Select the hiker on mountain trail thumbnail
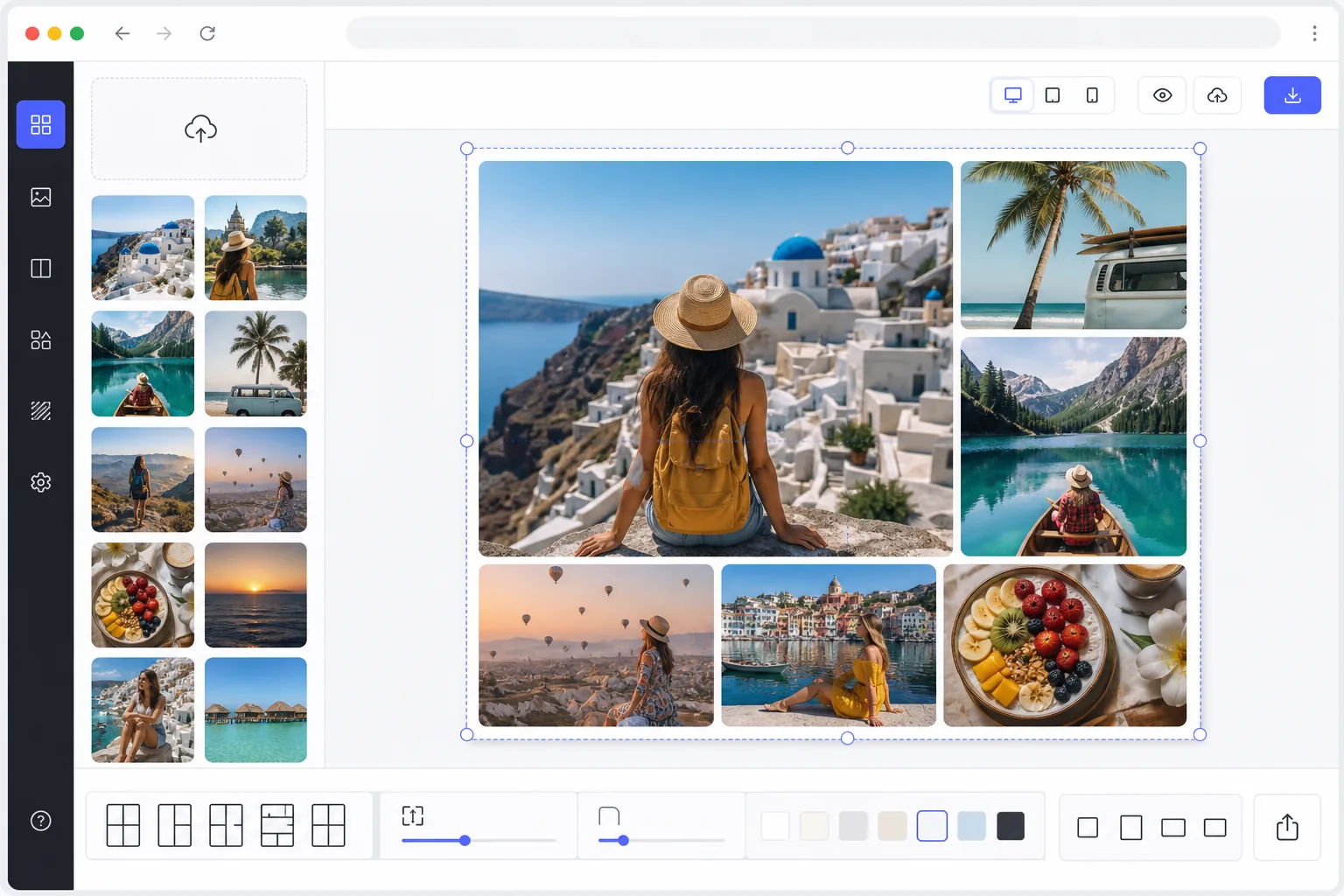This screenshot has width=1344, height=896. pos(143,479)
